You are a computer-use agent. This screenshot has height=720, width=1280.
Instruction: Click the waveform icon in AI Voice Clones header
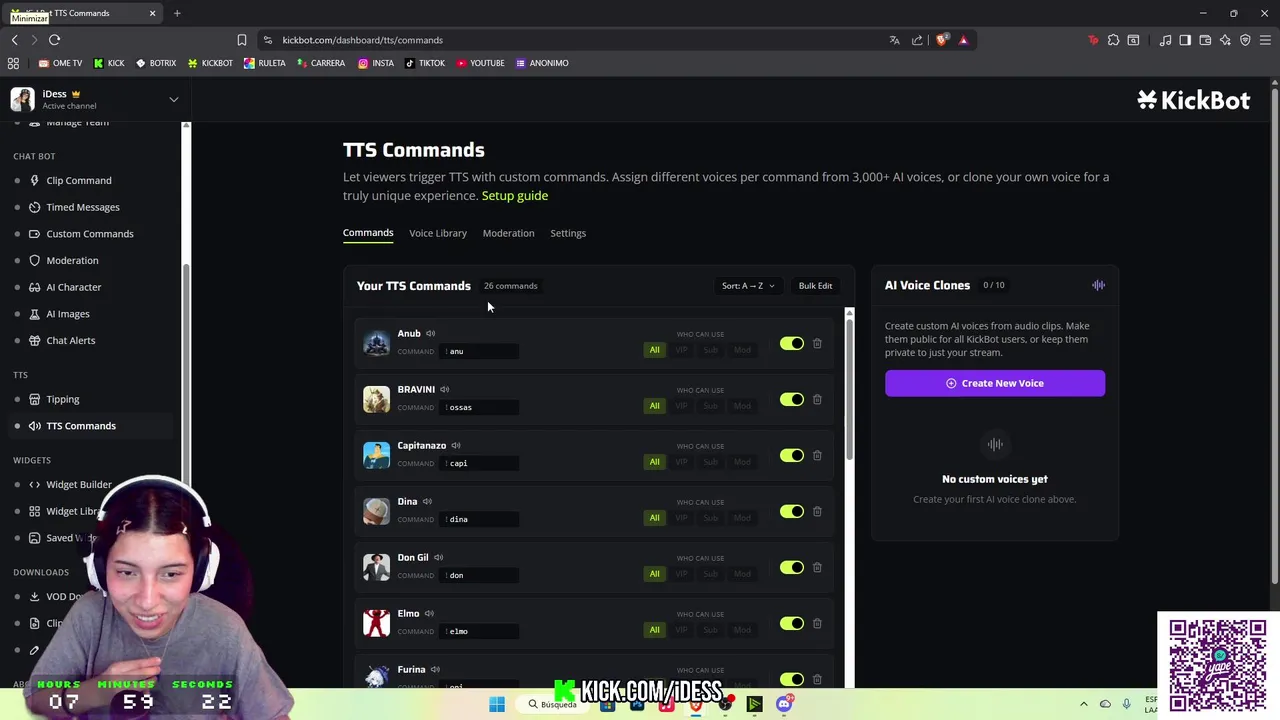pos(1098,285)
